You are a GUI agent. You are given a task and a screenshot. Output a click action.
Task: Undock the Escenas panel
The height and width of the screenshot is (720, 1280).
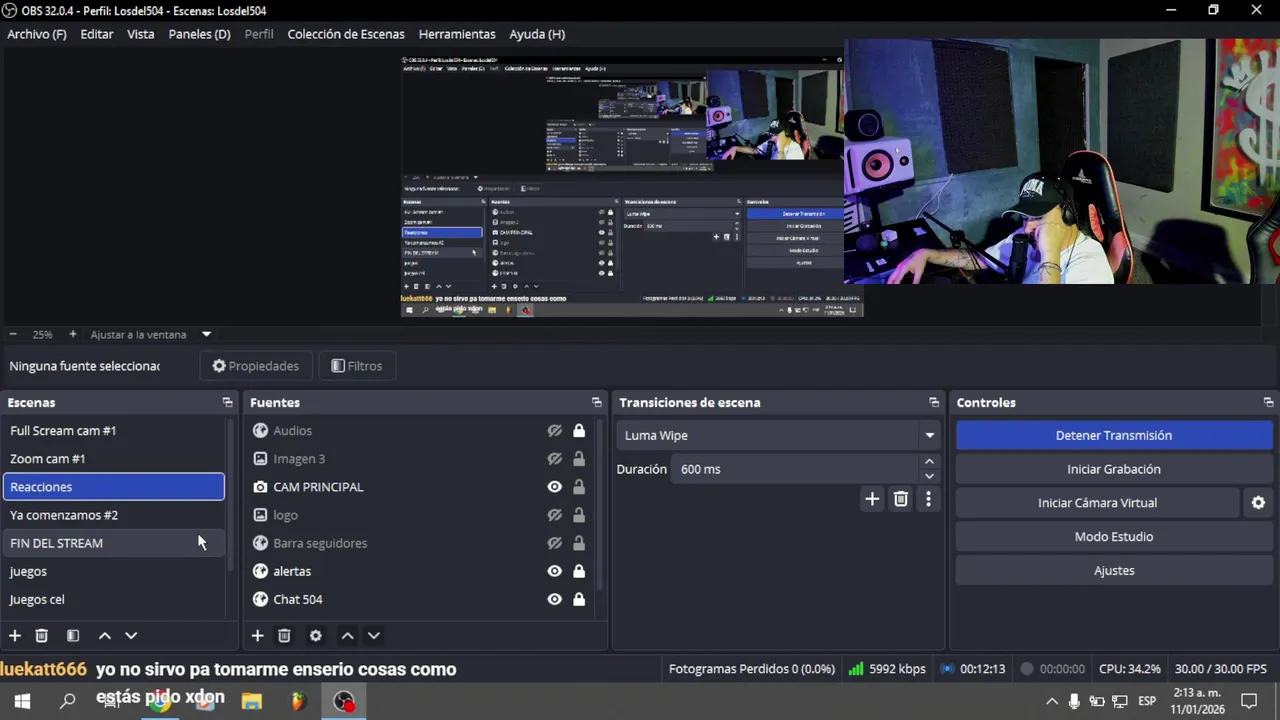tap(227, 402)
